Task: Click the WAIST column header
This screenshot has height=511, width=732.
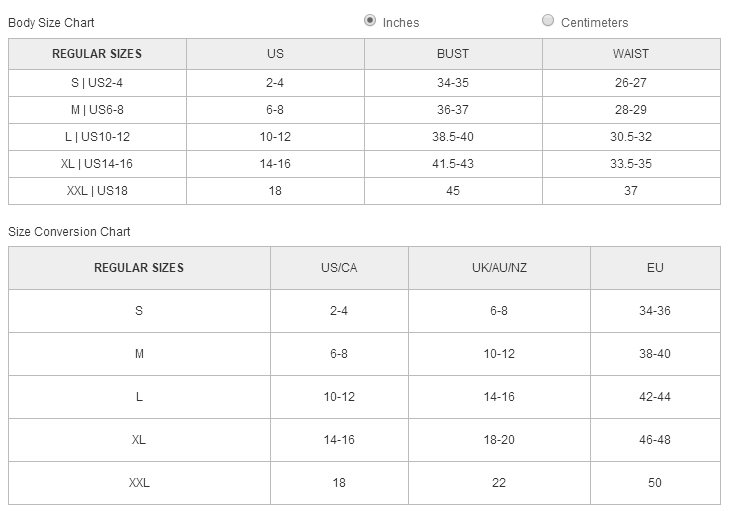Action: point(630,54)
